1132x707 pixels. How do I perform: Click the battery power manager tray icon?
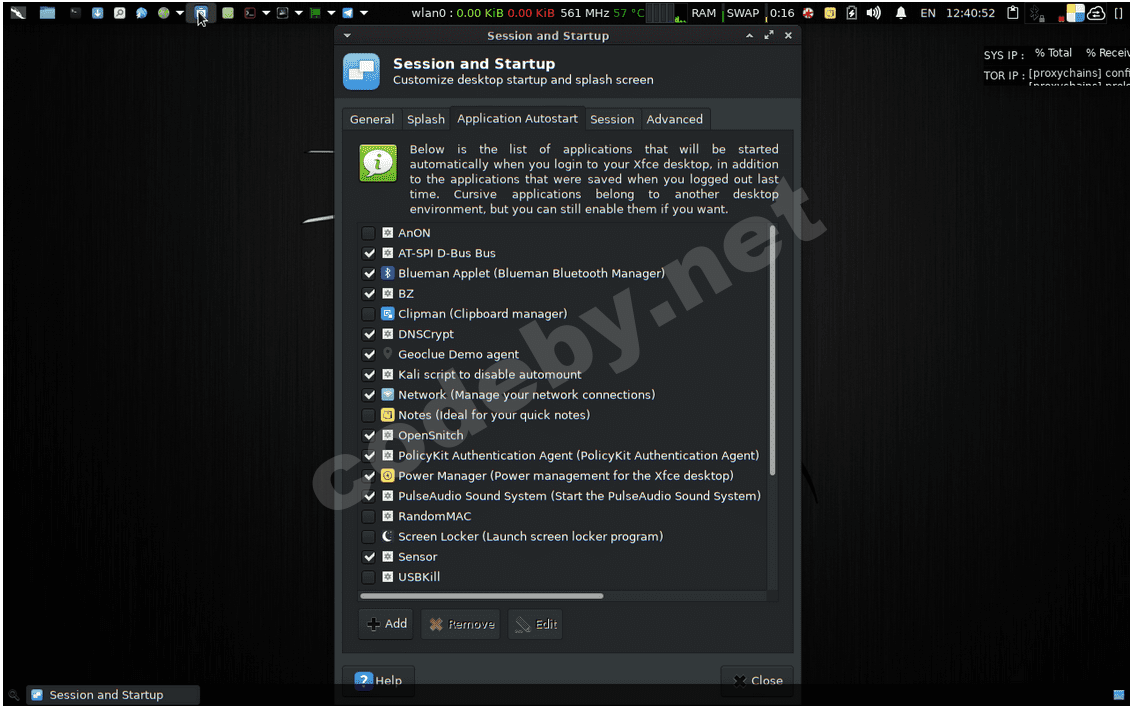coord(852,13)
